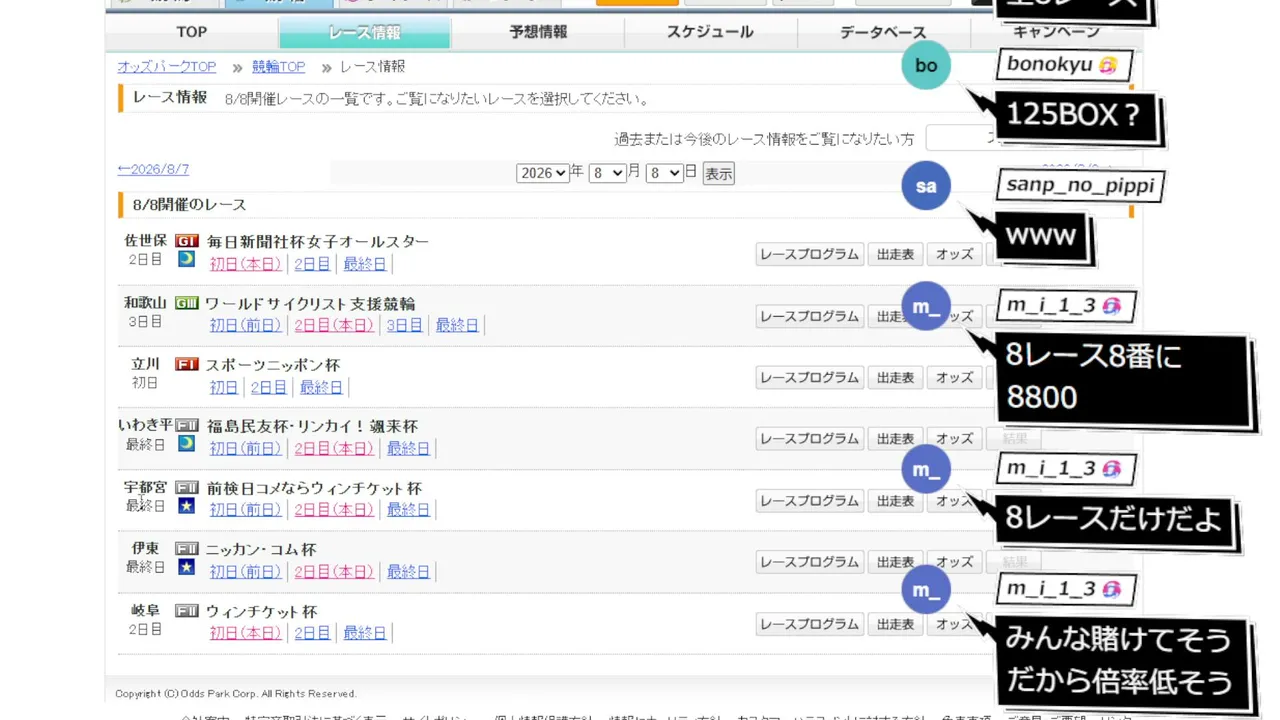Select 2日目(本日) under 宇都宮
The width and height of the screenshot is (1280, 720).
pos(334,509)
